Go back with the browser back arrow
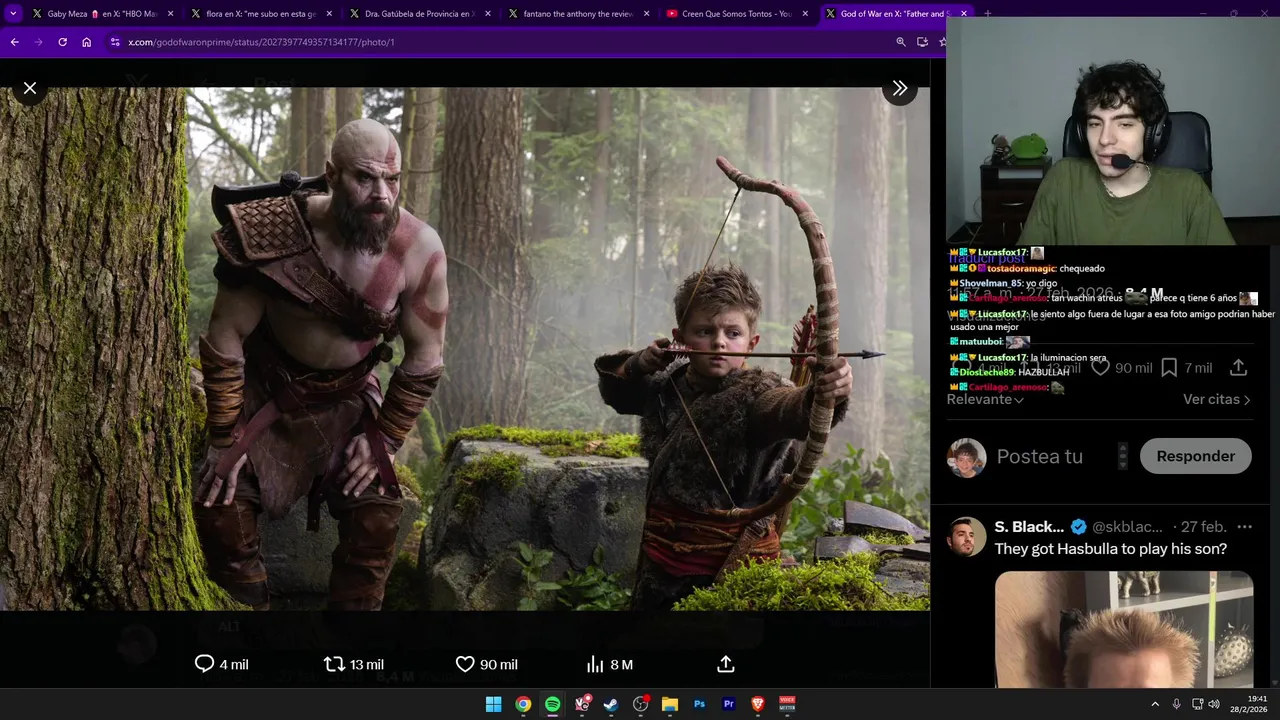This screenshot has height=720, width=1280. coord(14,42)
